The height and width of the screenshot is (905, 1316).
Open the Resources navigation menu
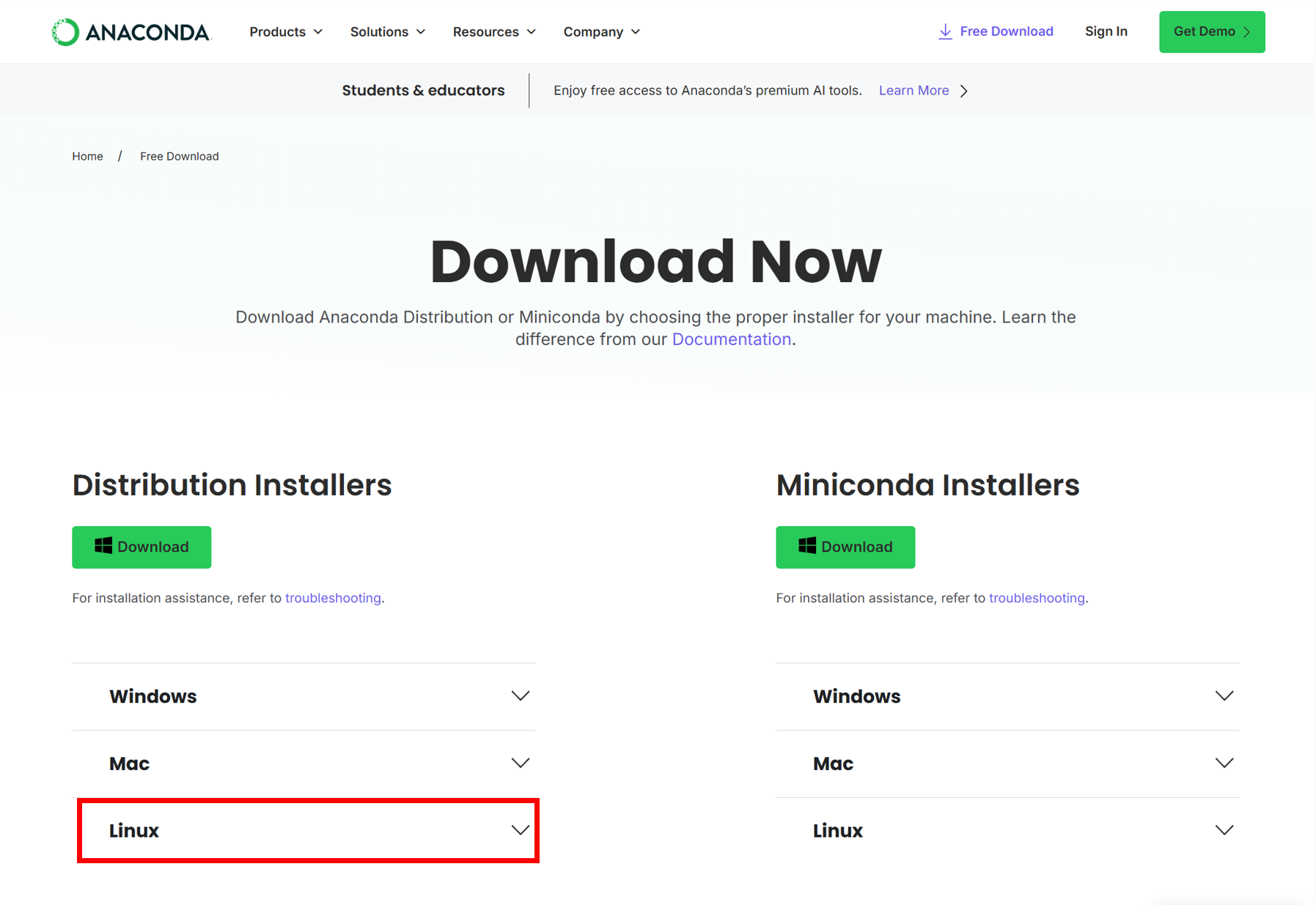[x=493, y=32]
